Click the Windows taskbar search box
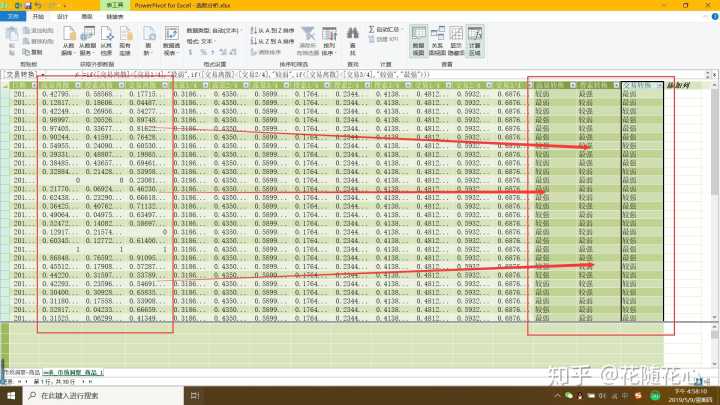Screen dimensions: 720x405 click(80, 396)
